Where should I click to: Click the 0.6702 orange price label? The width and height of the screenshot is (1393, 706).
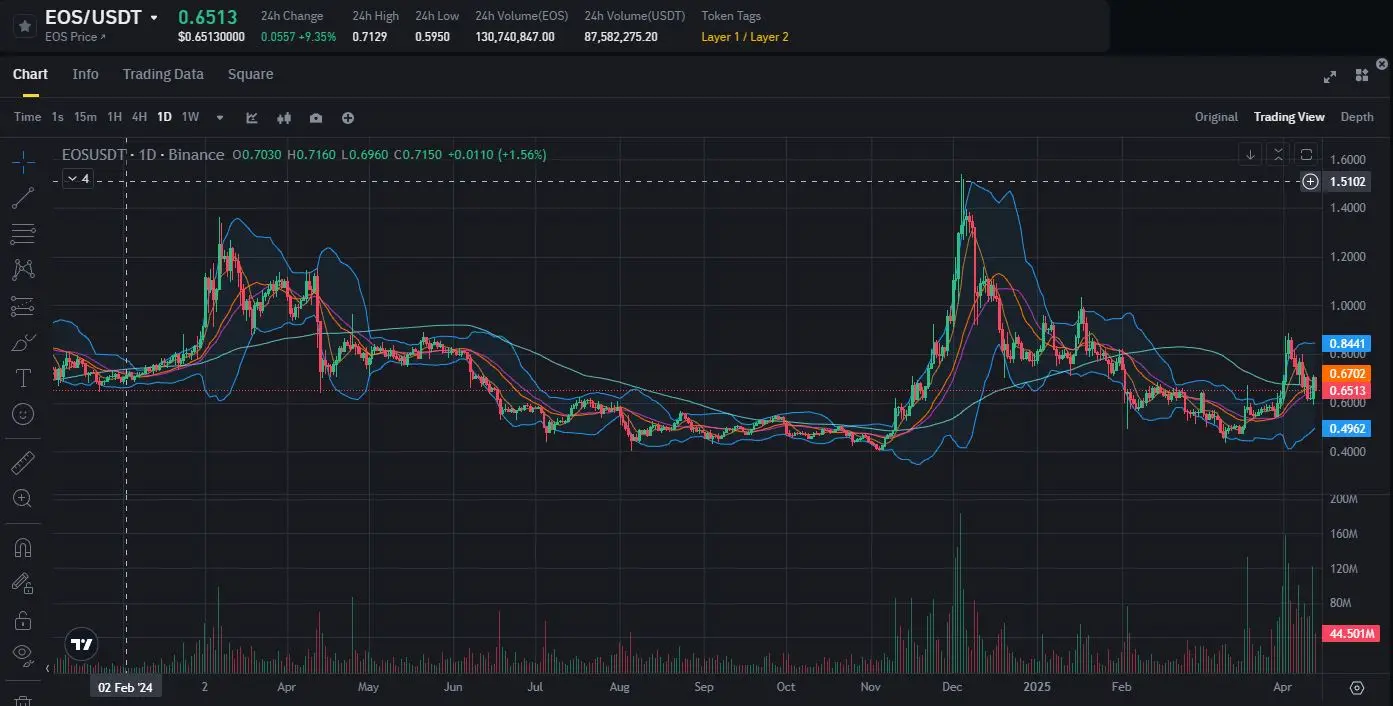click(x=1347, y=373)
